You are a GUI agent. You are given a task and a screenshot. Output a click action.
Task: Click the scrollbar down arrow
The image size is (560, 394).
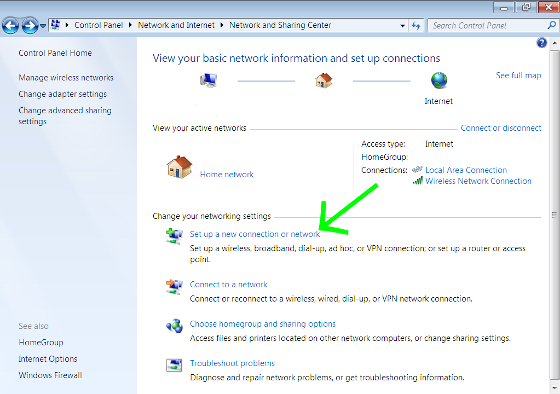554,387
